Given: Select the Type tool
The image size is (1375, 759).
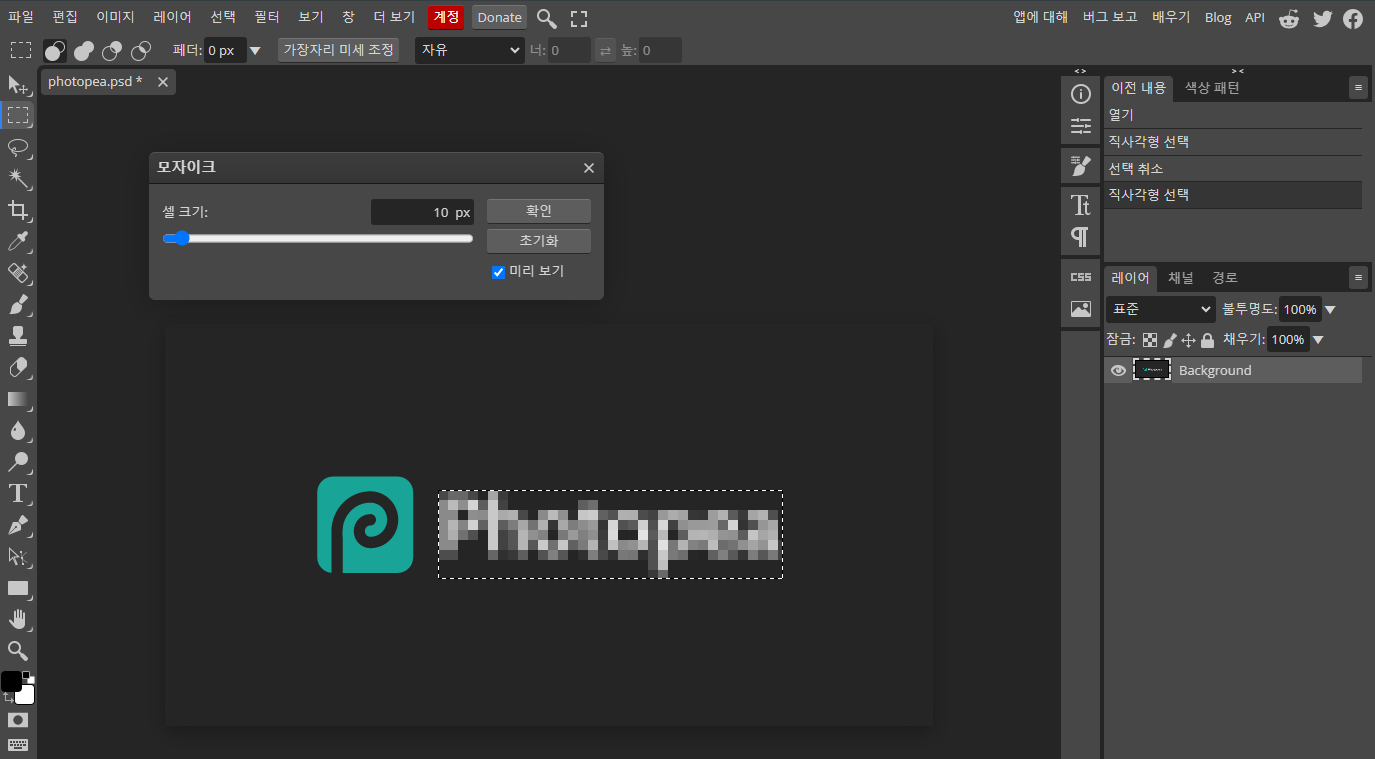Looking at the screenshot, I should pos(18,493).
